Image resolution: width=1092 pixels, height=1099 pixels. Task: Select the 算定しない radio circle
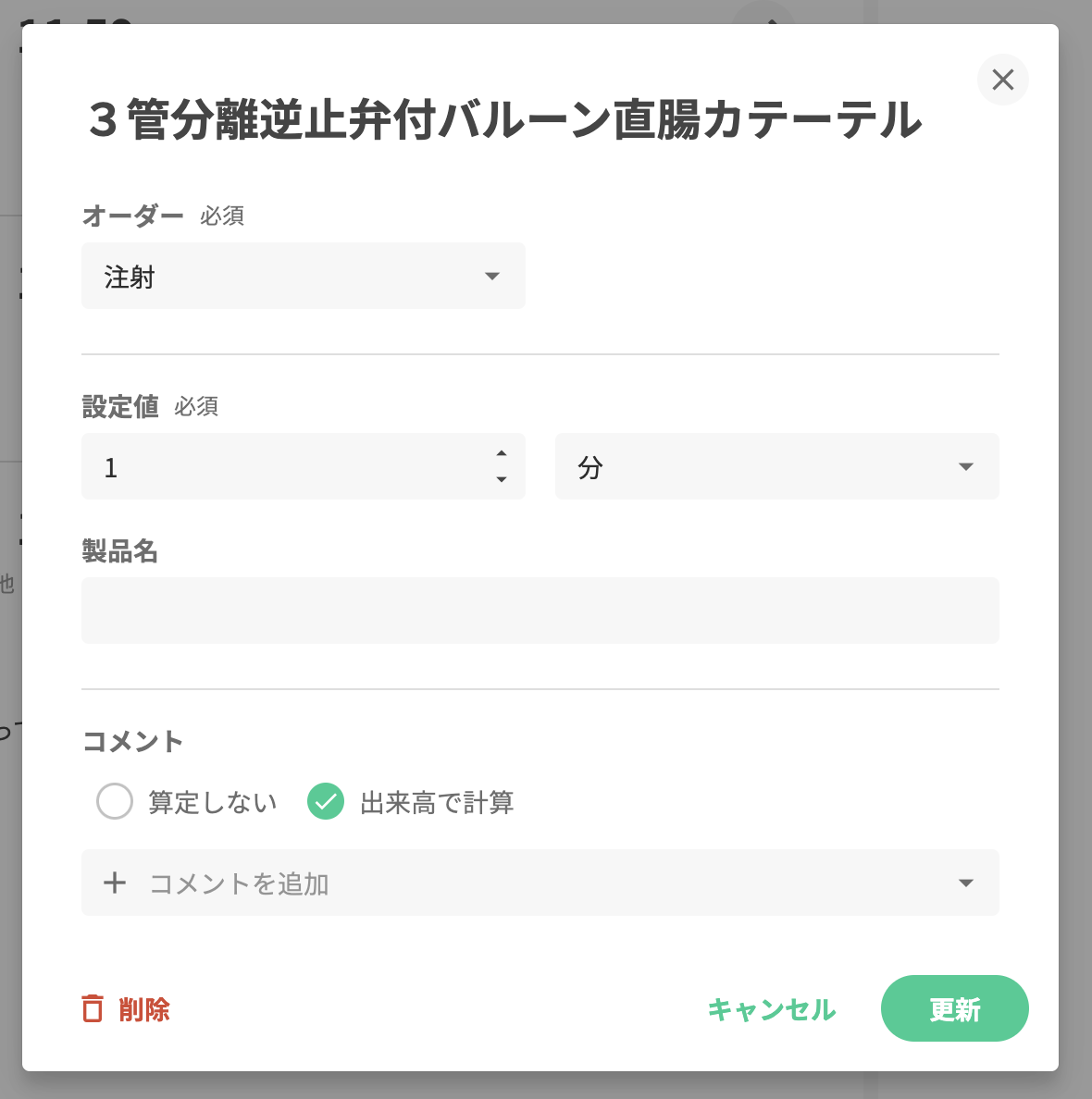point(115,801)
